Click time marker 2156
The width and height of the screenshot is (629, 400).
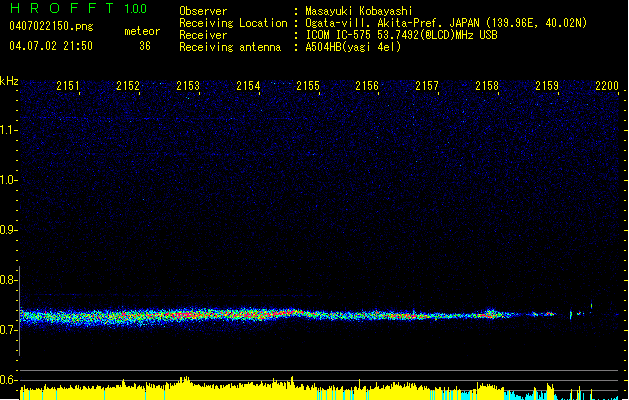click(367, 86)
